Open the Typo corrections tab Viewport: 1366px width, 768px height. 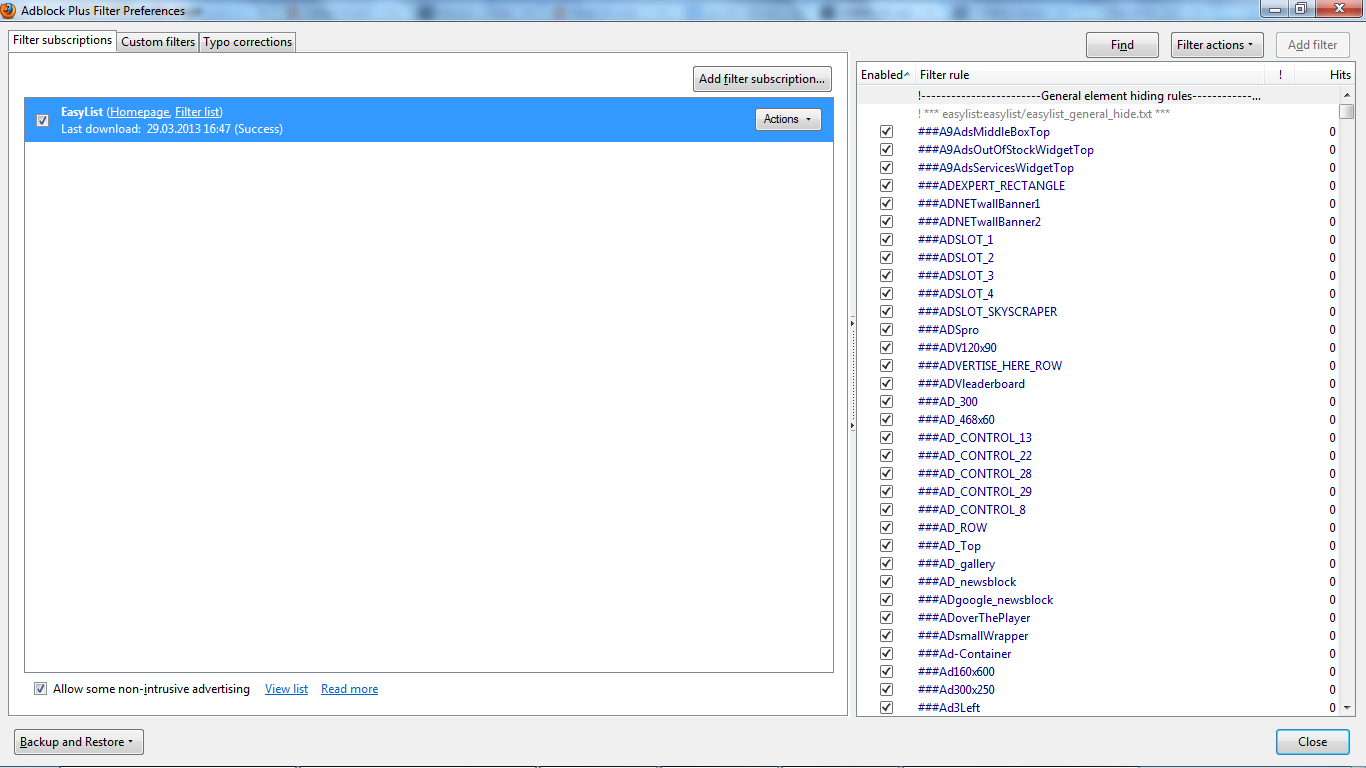[248, 42]
